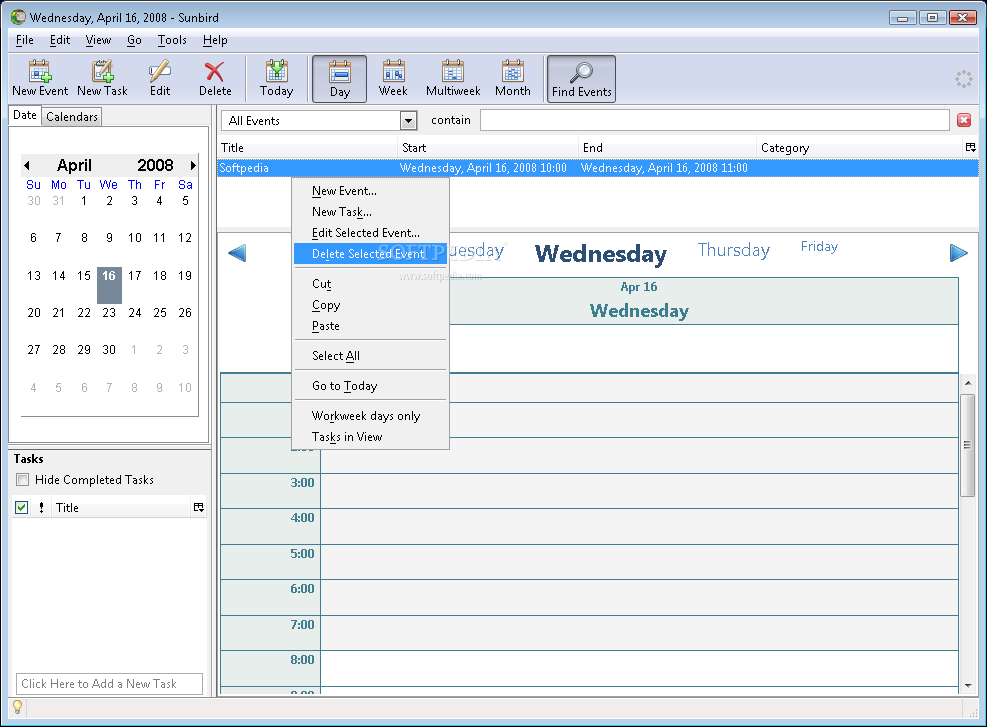Screen dimensions: 987x727
Task: Go to the next day with the right blue arrow
Action: pos(959,253)
